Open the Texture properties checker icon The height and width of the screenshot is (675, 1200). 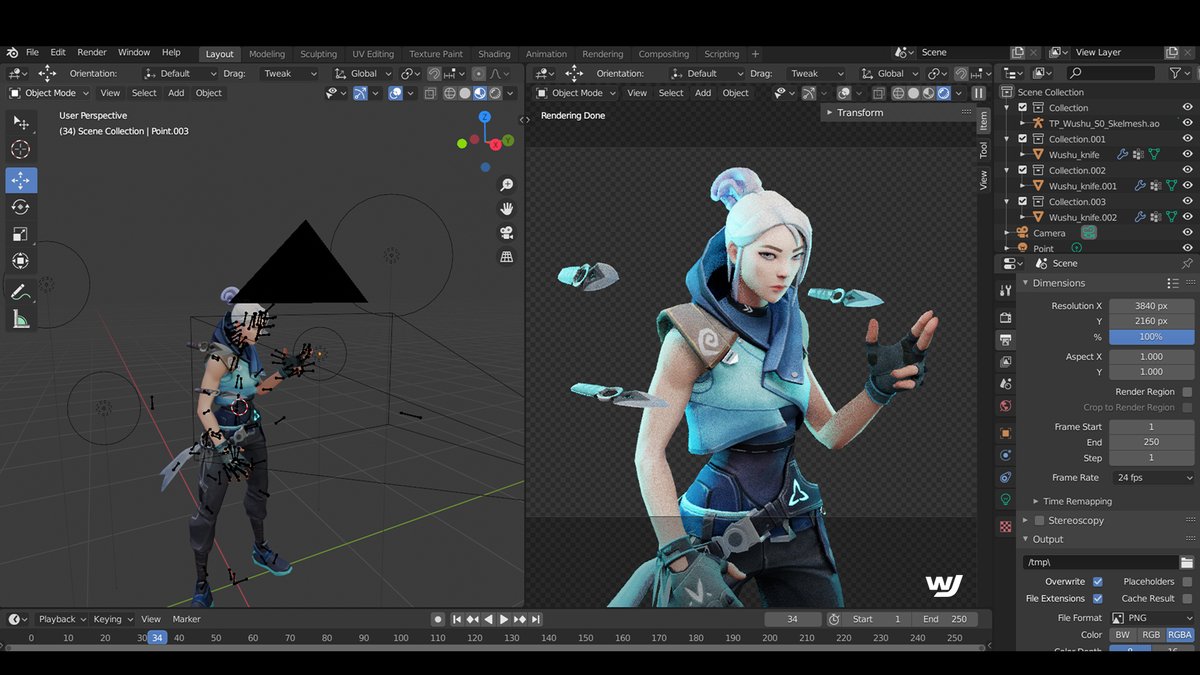click(x=1006, y=526)
